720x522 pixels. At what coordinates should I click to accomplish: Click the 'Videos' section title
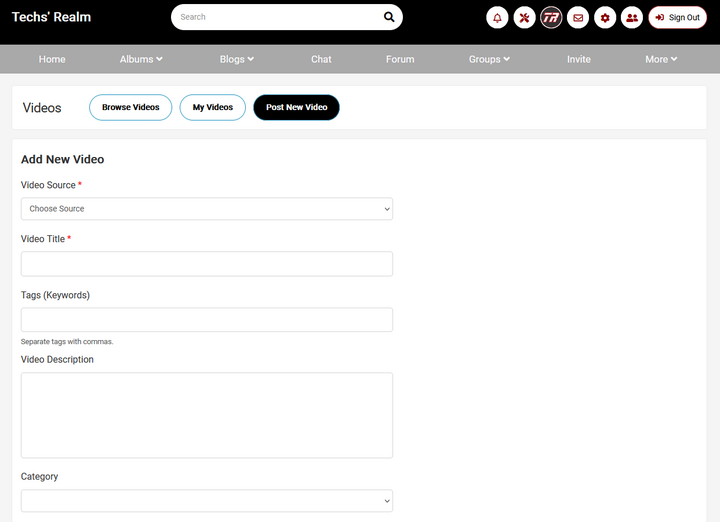point(42,108)
